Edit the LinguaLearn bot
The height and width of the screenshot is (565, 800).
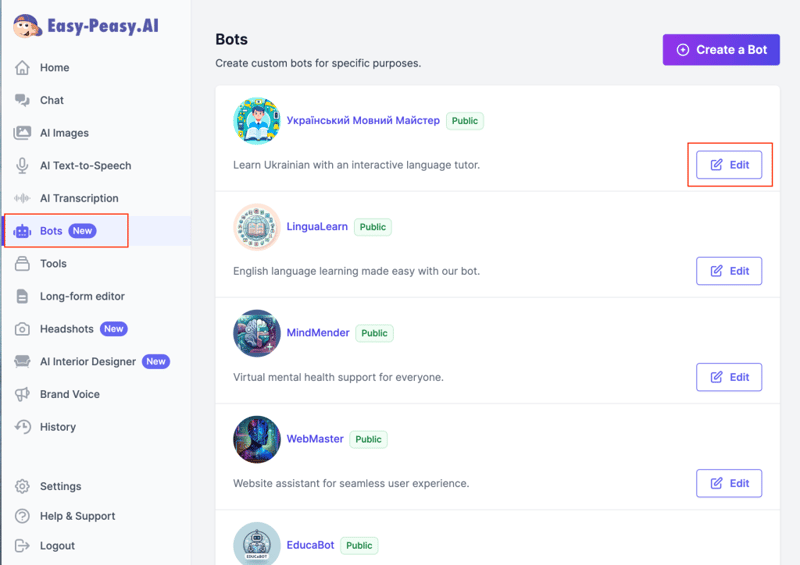729,271
